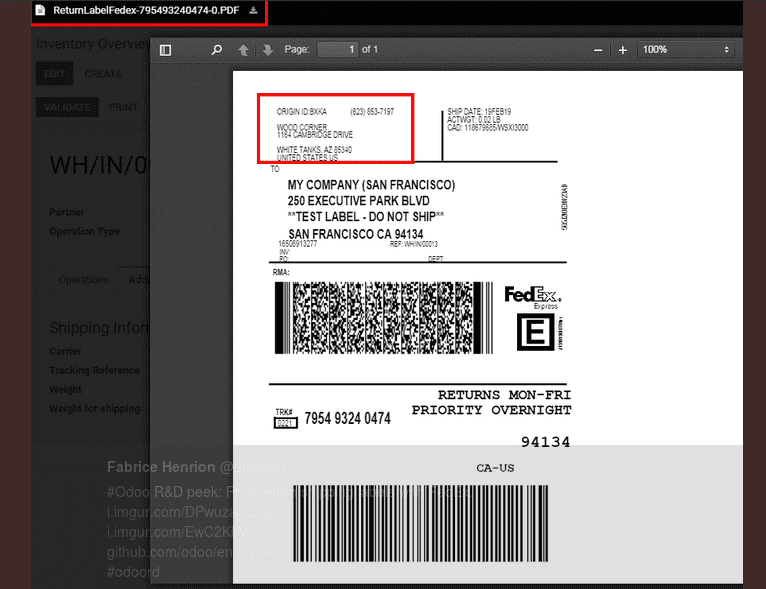Click the REF: WH/IN/00013 reference text
The width and height of the screenshot is (766, 589).
pyautogui.click(x=414, y=244)
